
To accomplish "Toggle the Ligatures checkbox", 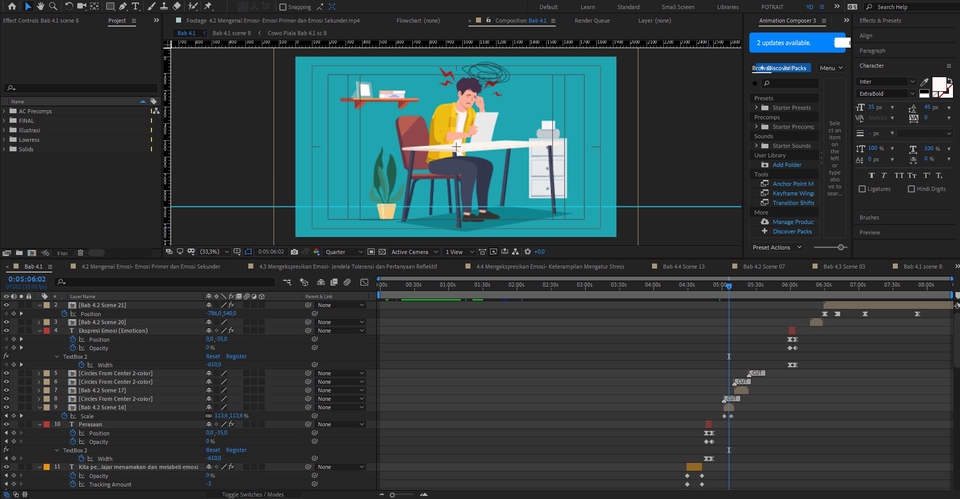I will click(863, 189).
